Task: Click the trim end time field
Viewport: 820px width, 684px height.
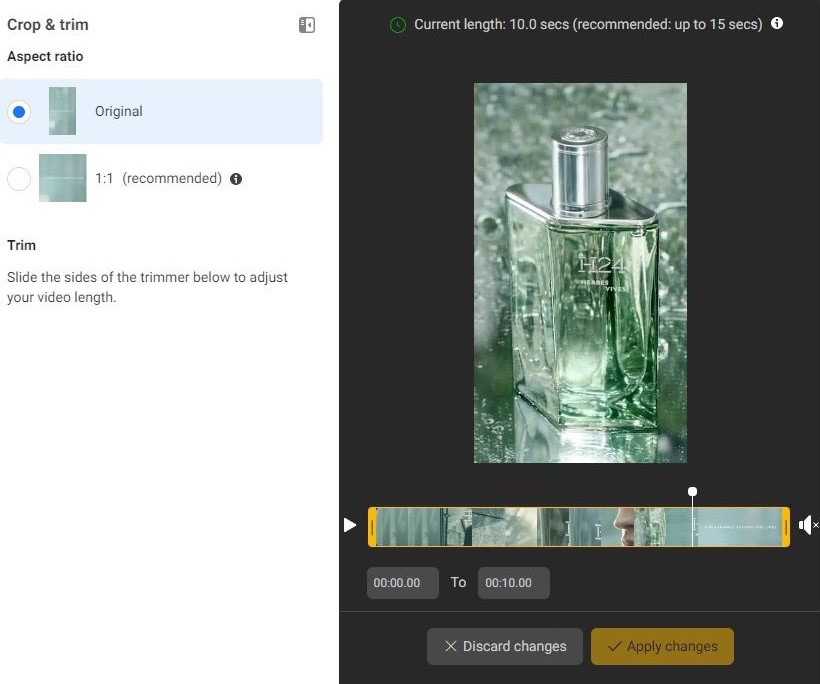Action: (x=514, y=583)
